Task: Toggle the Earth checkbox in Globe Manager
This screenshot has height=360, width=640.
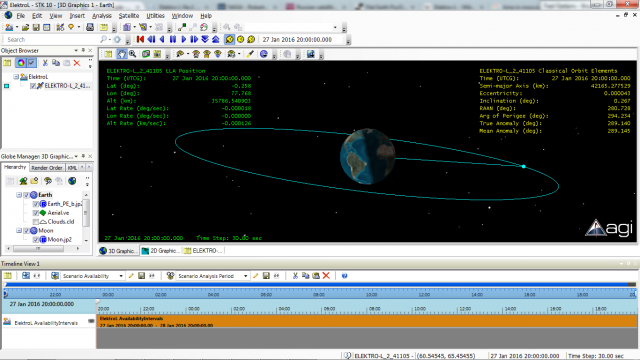Action: coord(27,195)
